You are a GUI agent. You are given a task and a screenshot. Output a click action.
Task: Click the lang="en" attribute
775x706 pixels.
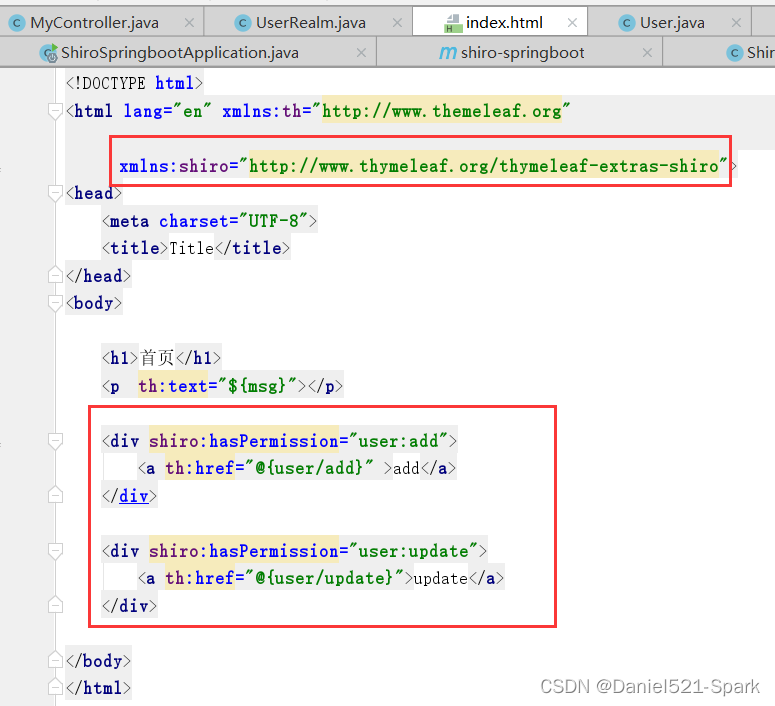[x=167, y=111]
